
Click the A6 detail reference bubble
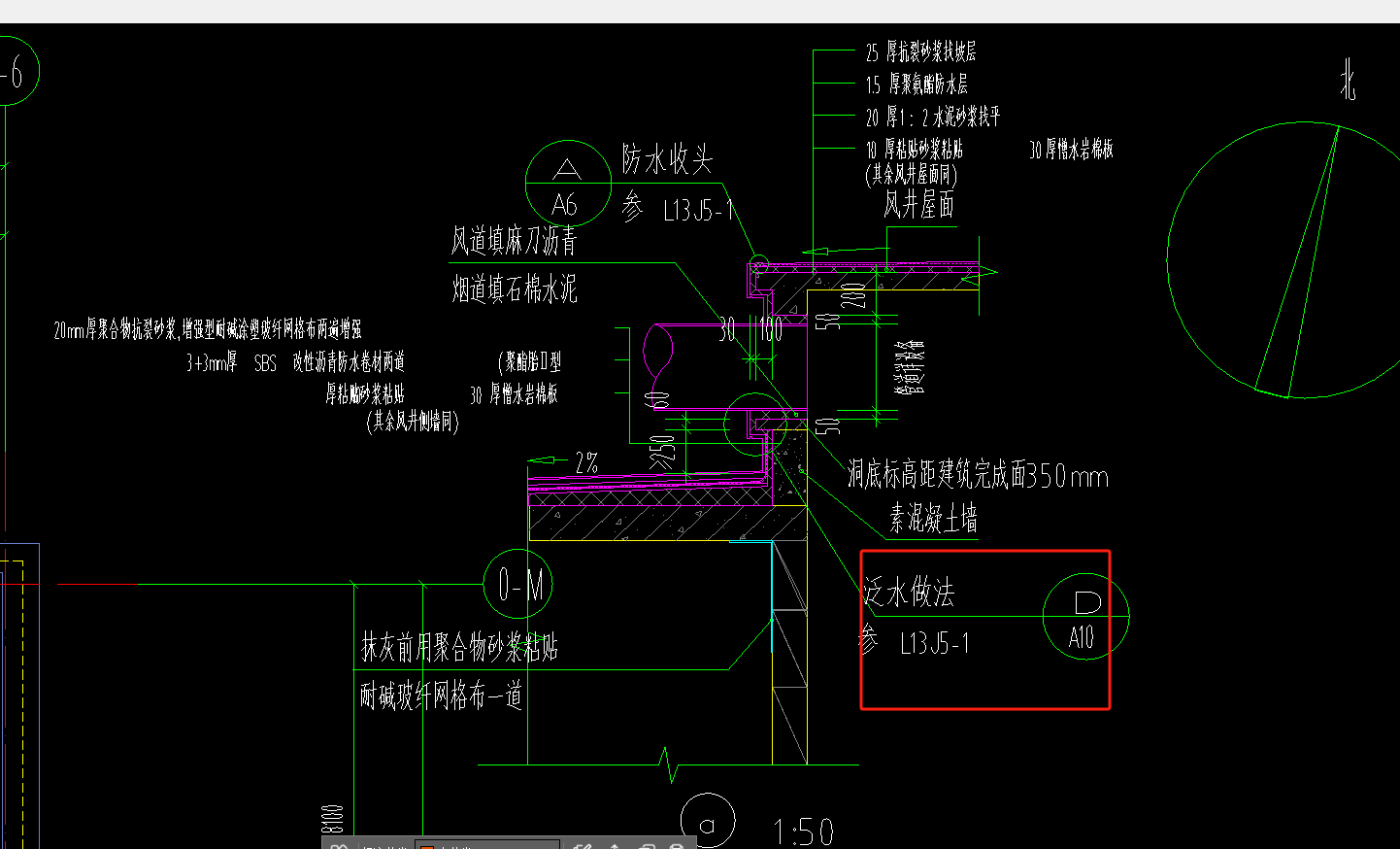point(568,183)
